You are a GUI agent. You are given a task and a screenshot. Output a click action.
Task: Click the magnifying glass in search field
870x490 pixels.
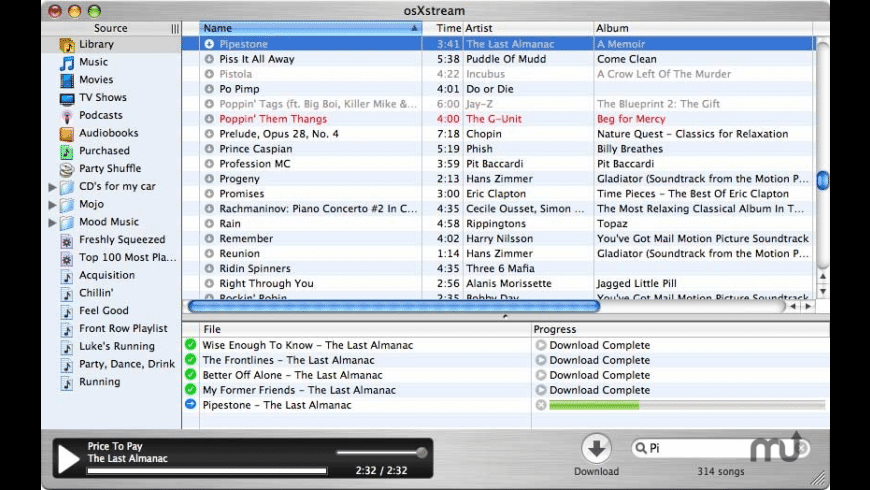pyautogui.click(x=641, y=448)
